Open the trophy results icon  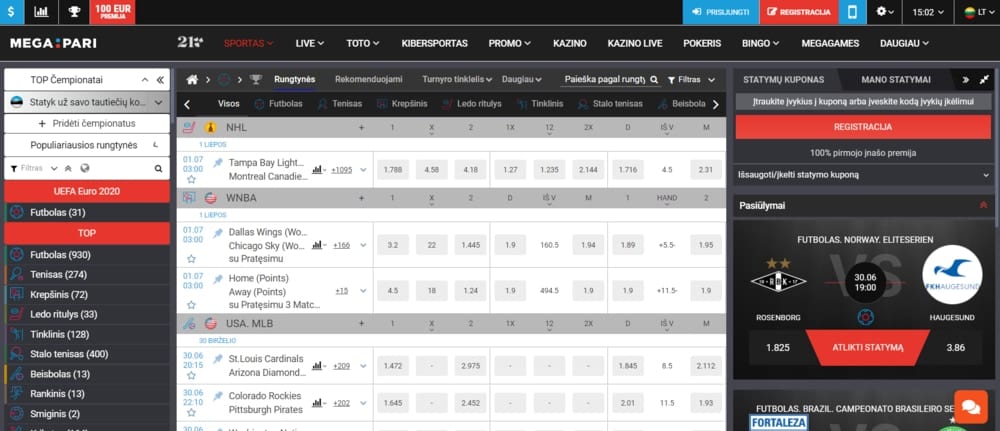(74, 11)
